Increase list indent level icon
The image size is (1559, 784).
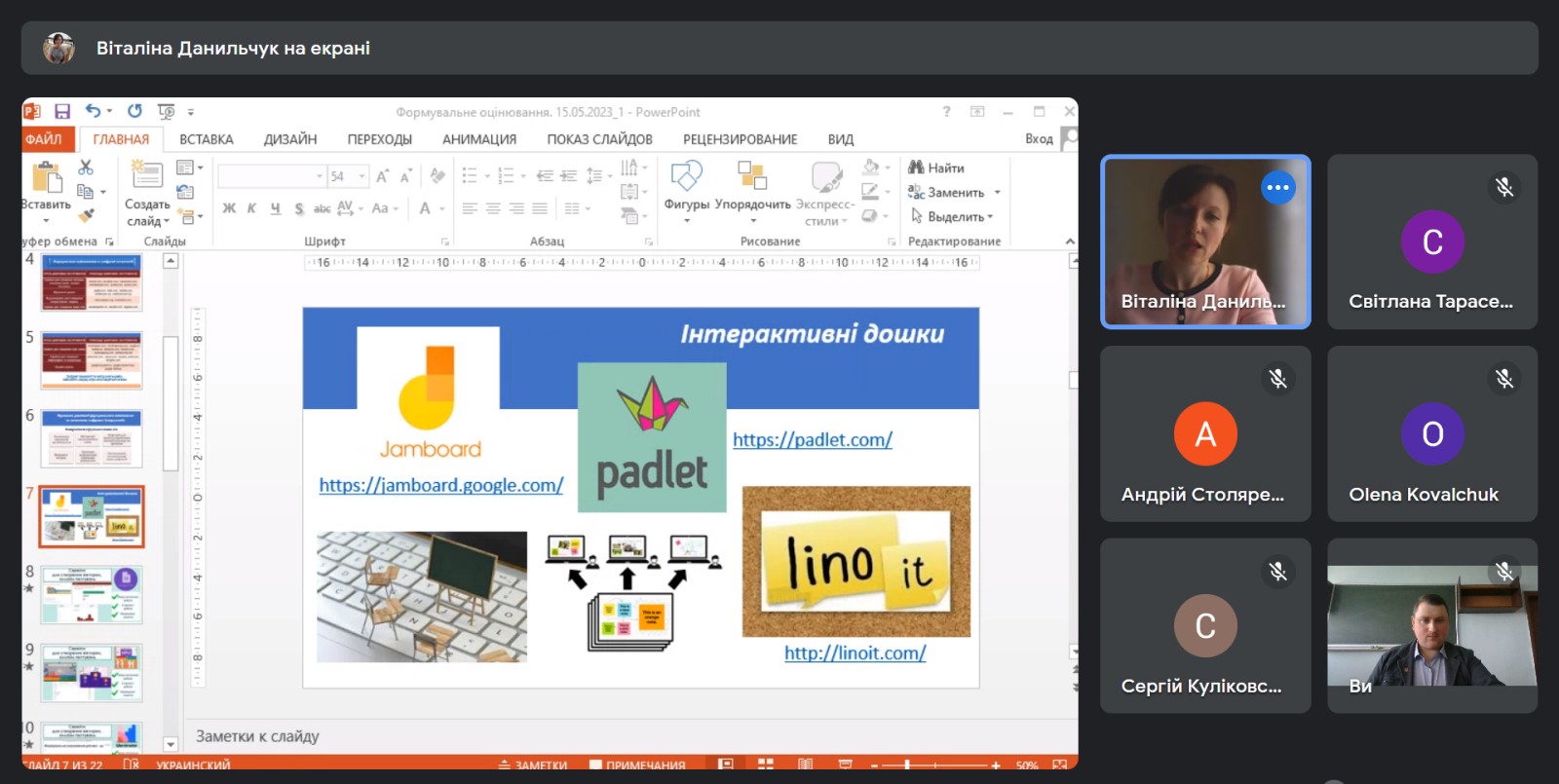(x=568, y=176)
